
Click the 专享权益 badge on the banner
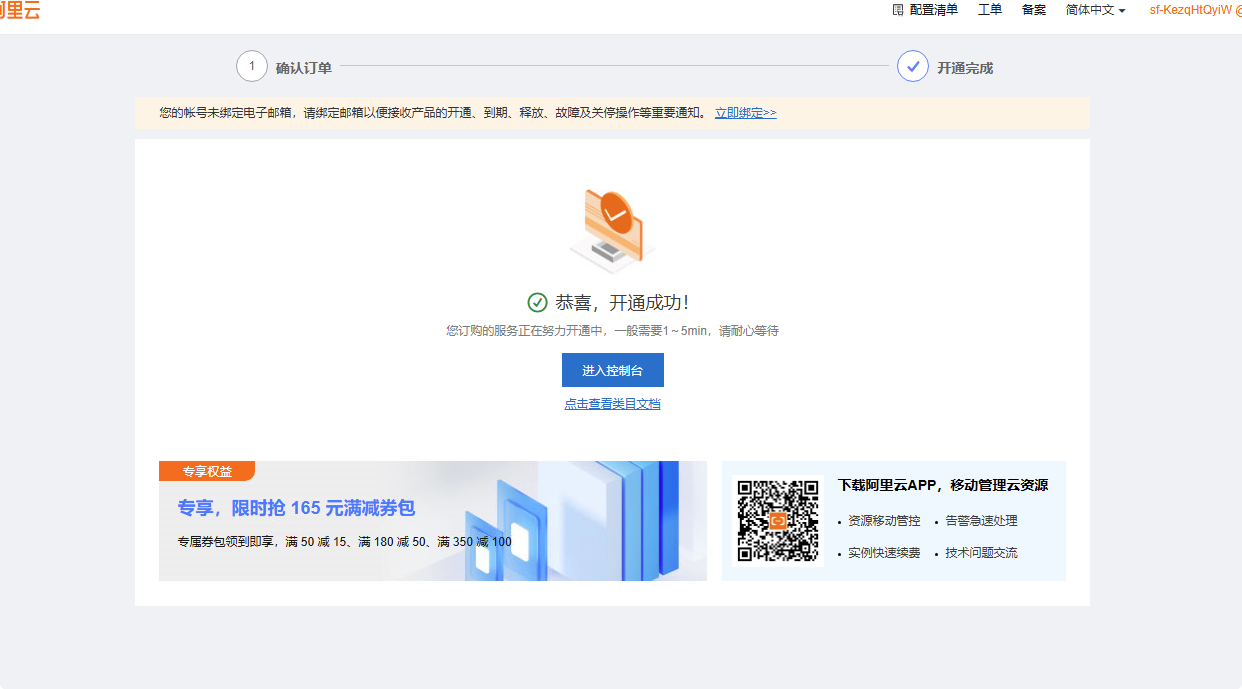206,470
